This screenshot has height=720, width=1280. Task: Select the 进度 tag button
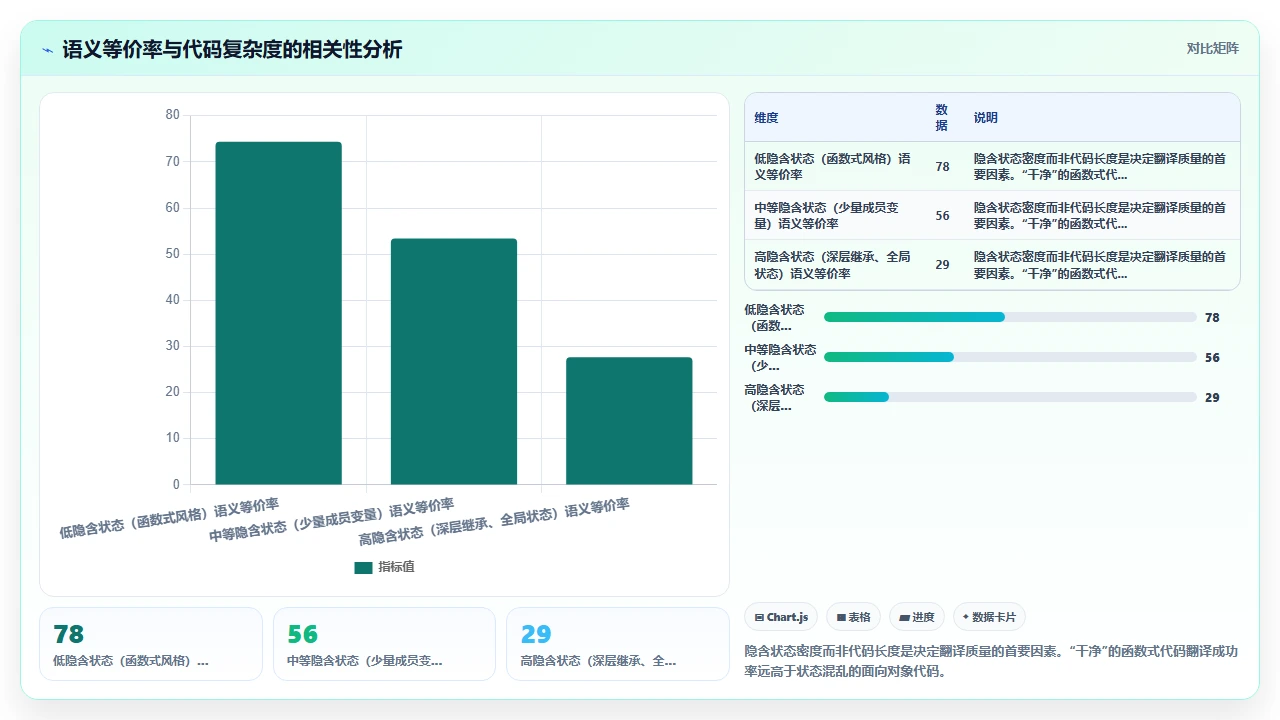pyautogui.click(x=917, y=617)
